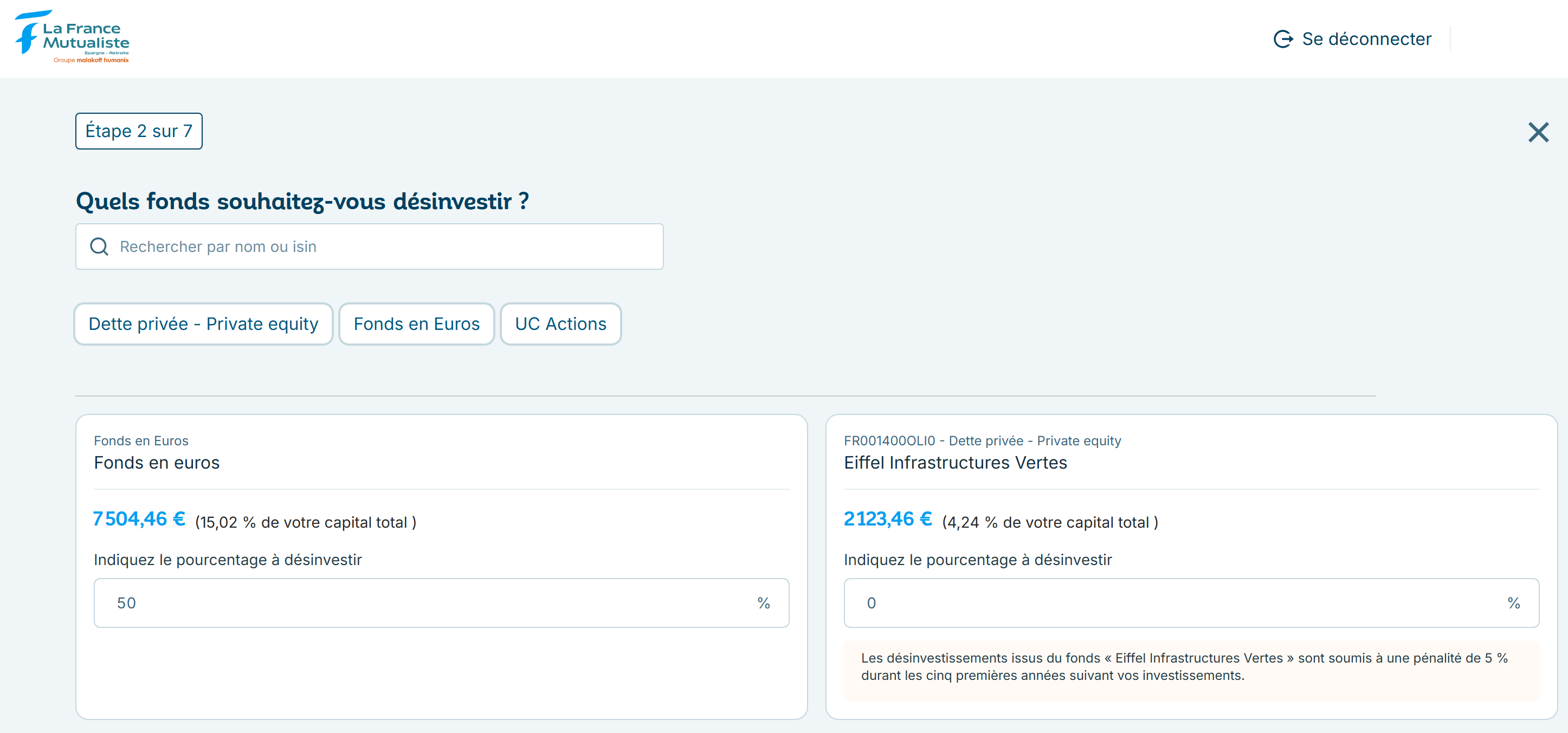This screenshot has width=1568, height=733.
Task: Click the 2 123,46 € amount
Action: [887, 519]
